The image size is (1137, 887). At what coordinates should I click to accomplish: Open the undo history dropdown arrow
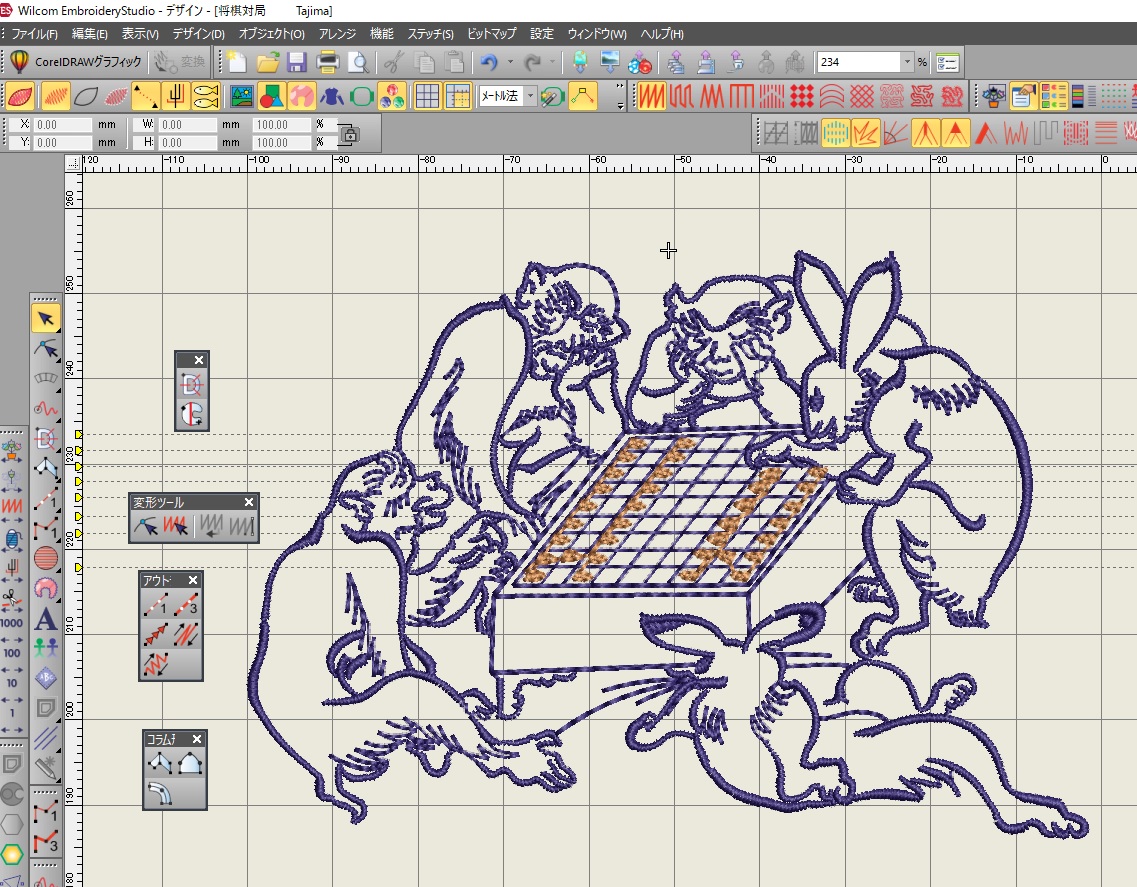point(510,62)
